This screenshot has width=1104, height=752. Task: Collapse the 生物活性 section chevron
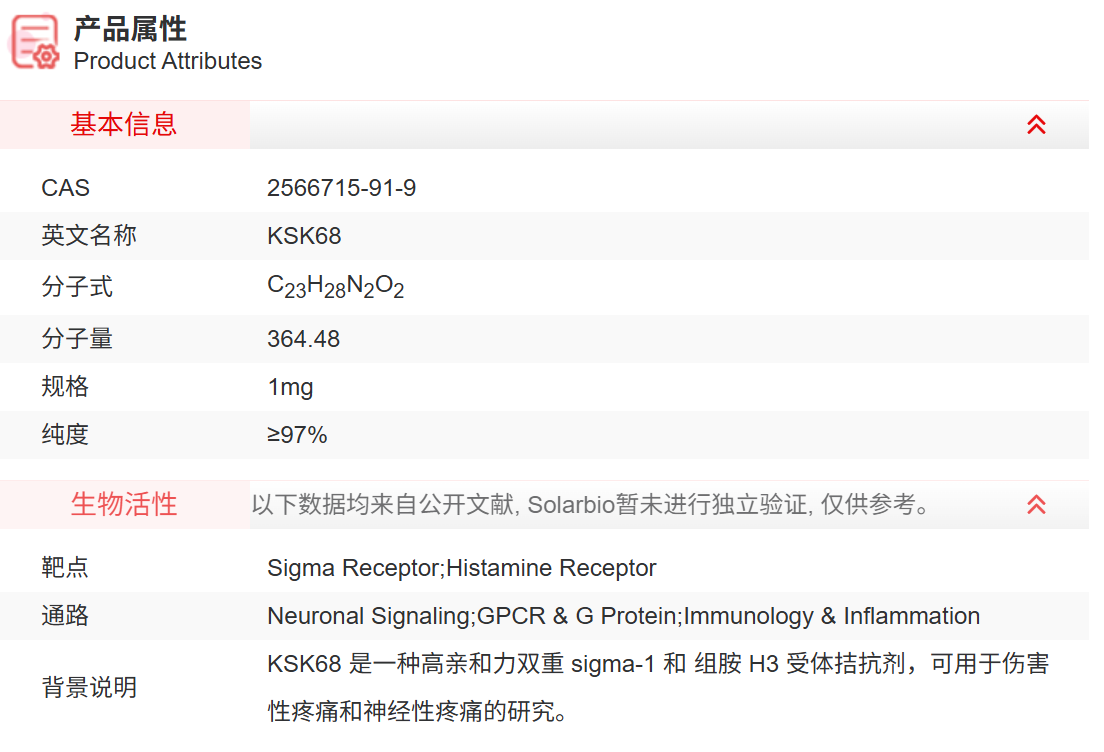1036,505
